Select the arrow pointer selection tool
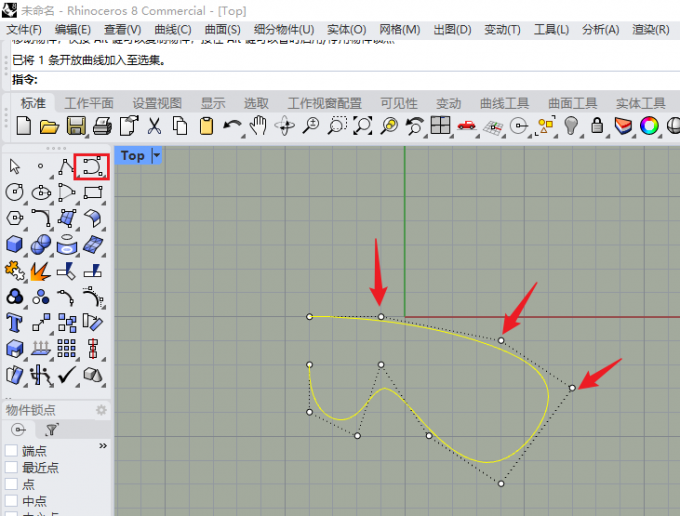Screen dimensions: 680x516 pos(14,167)
